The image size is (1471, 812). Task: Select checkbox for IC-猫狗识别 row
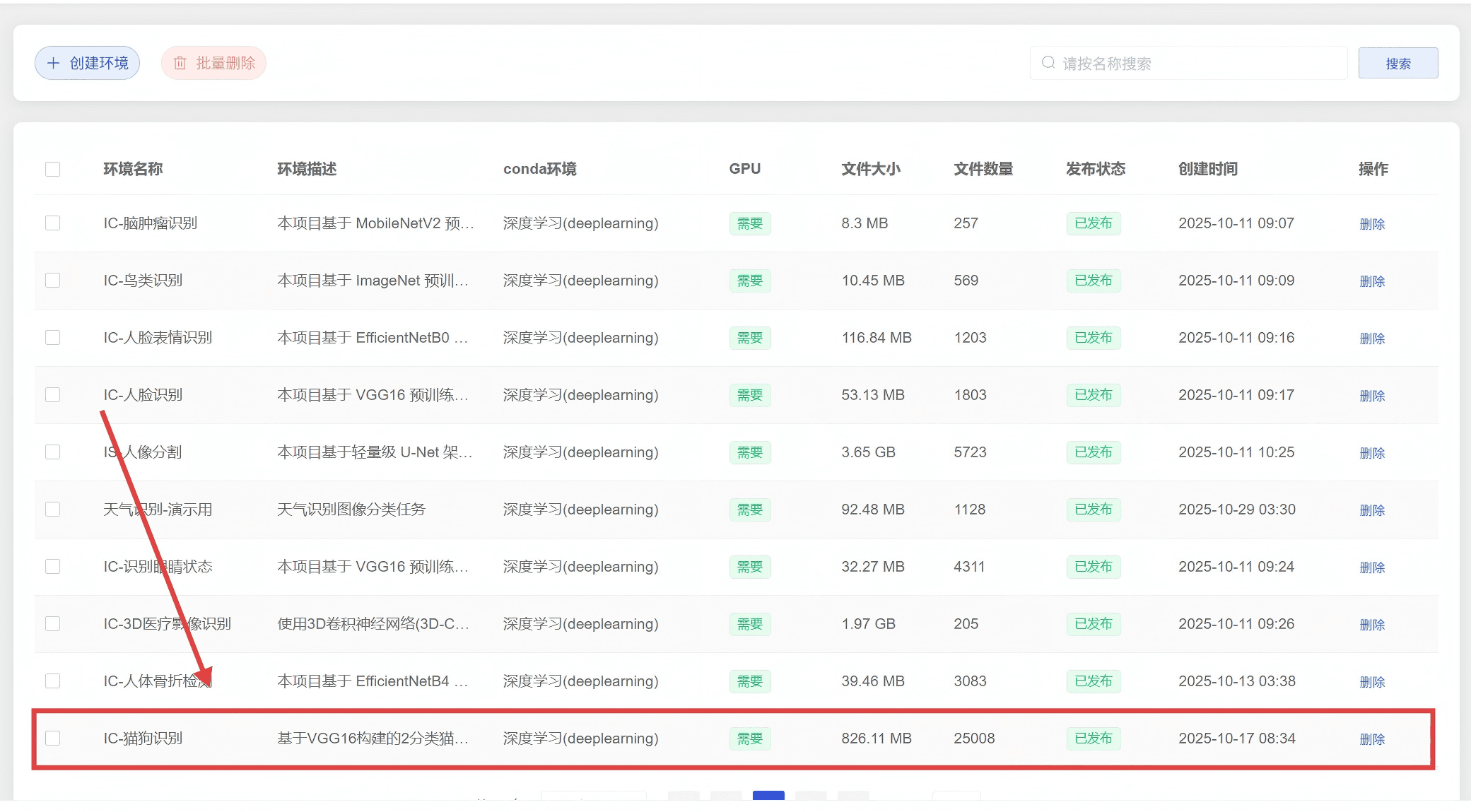(x=52, y=739)
